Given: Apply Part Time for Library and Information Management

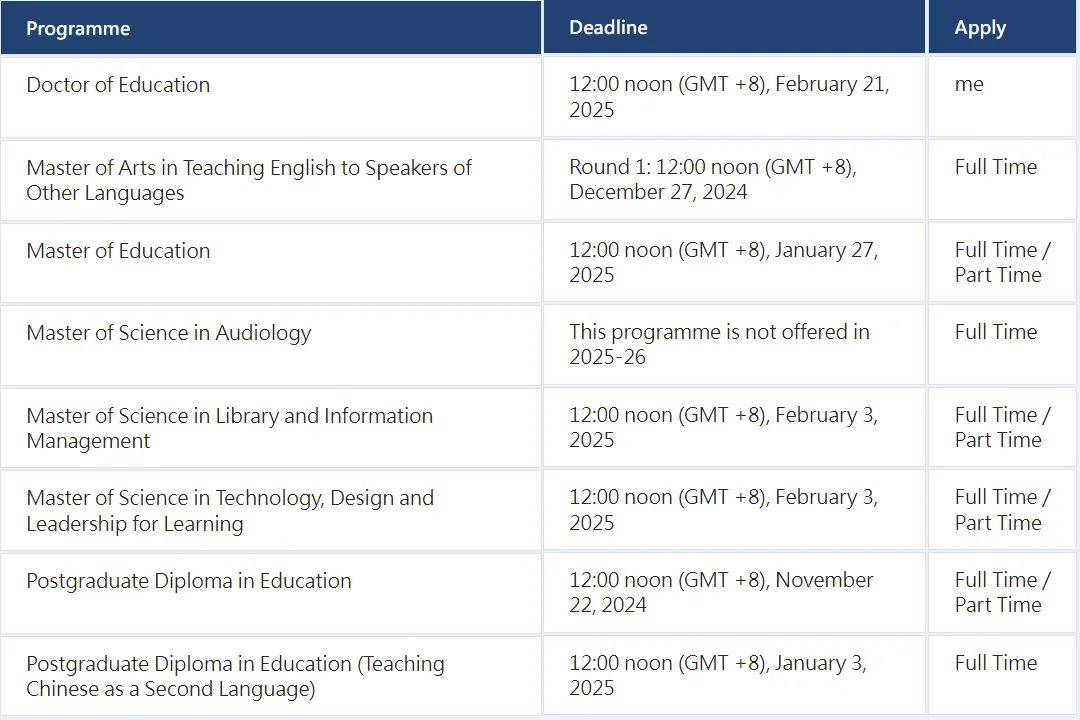Looking at the screenshot, I should click(997, 440).
